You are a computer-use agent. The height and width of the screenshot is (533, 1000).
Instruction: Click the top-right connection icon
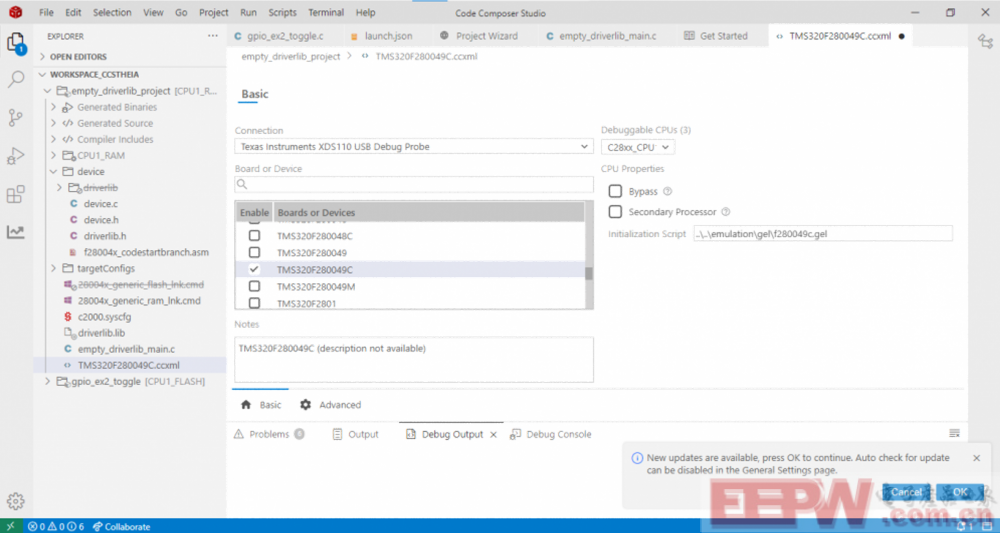point(985,41)
